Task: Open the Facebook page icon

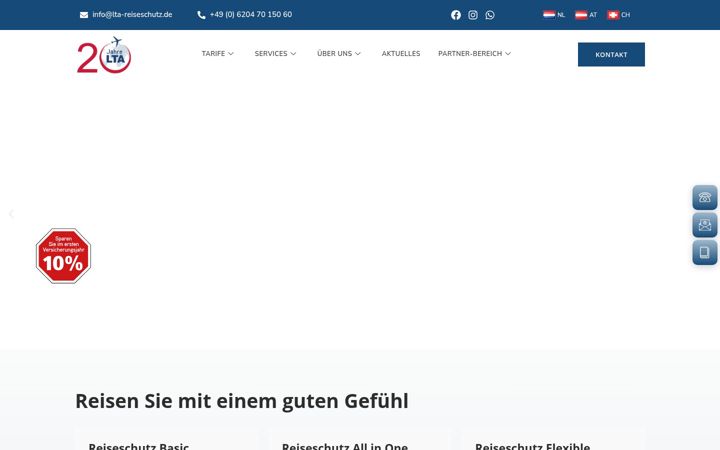Action: coord(456,15)
